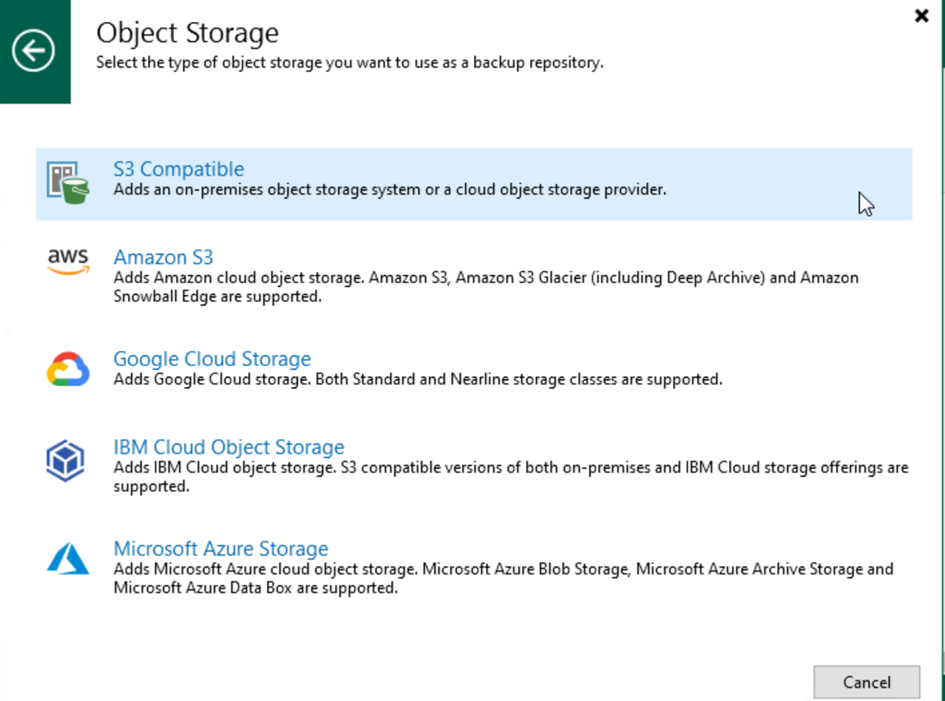Click the IBM Cloud cube icon
The image size is (945, 701).
65,461
